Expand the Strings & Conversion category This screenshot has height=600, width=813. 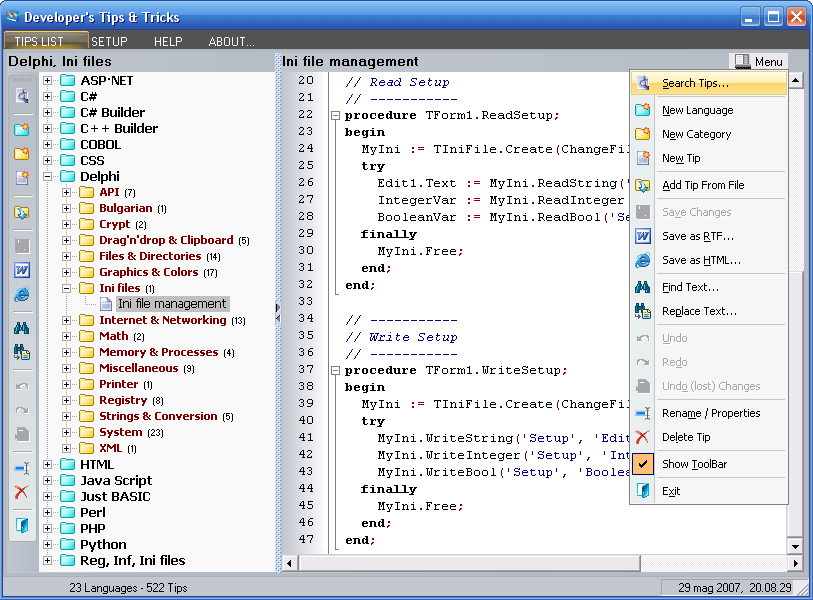click(66, 416)
